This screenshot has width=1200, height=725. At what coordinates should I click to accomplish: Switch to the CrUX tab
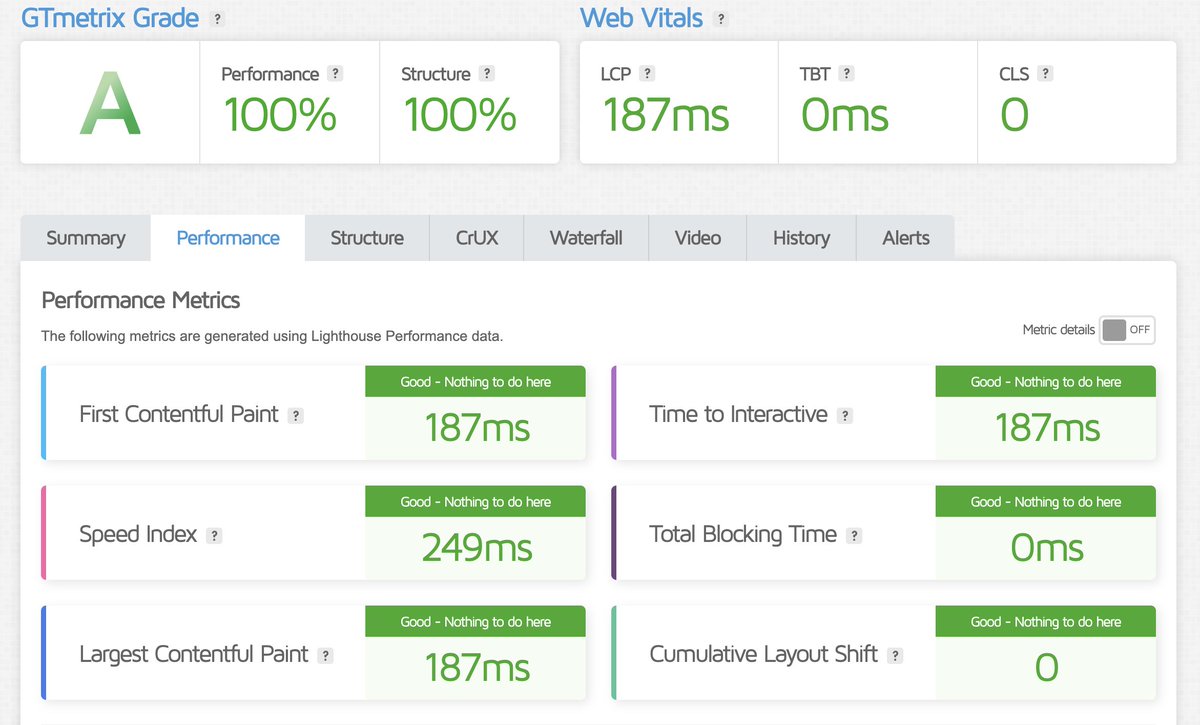[x=477, y=238]
